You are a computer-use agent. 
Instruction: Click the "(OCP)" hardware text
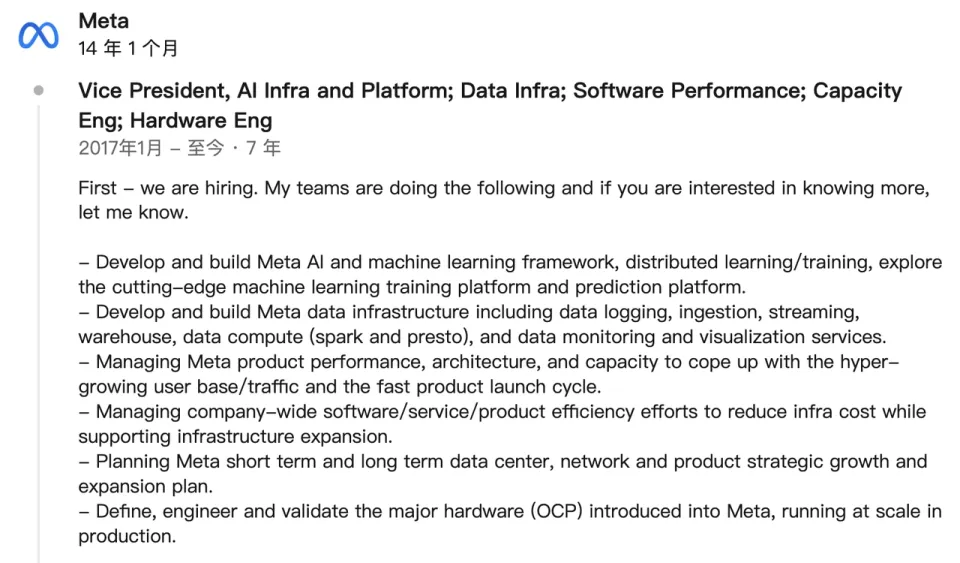click(x=557, y=512)
